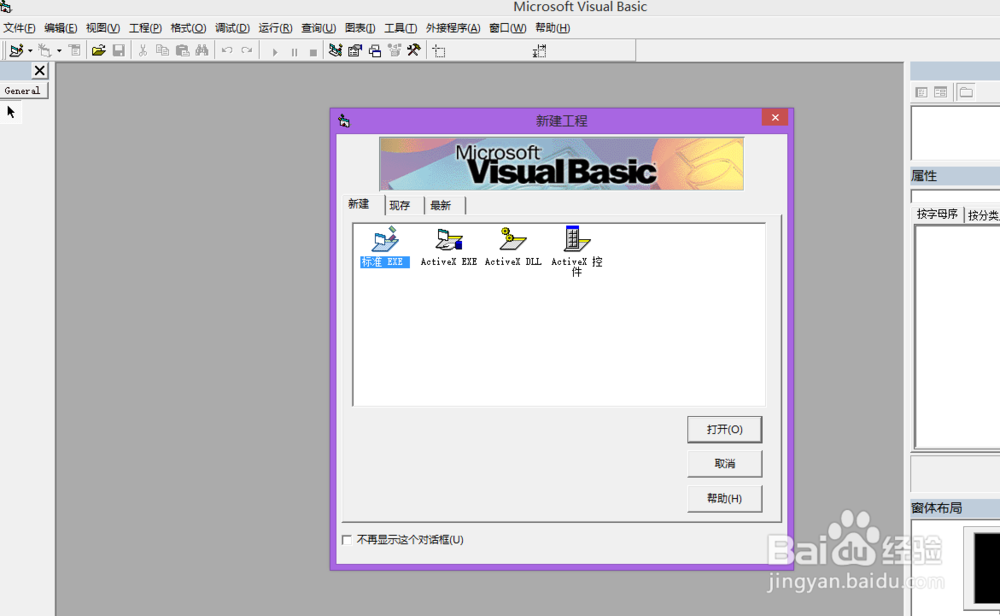
Task: Switch to the 新建 tab in dialog
Action: tap(358, 204)
